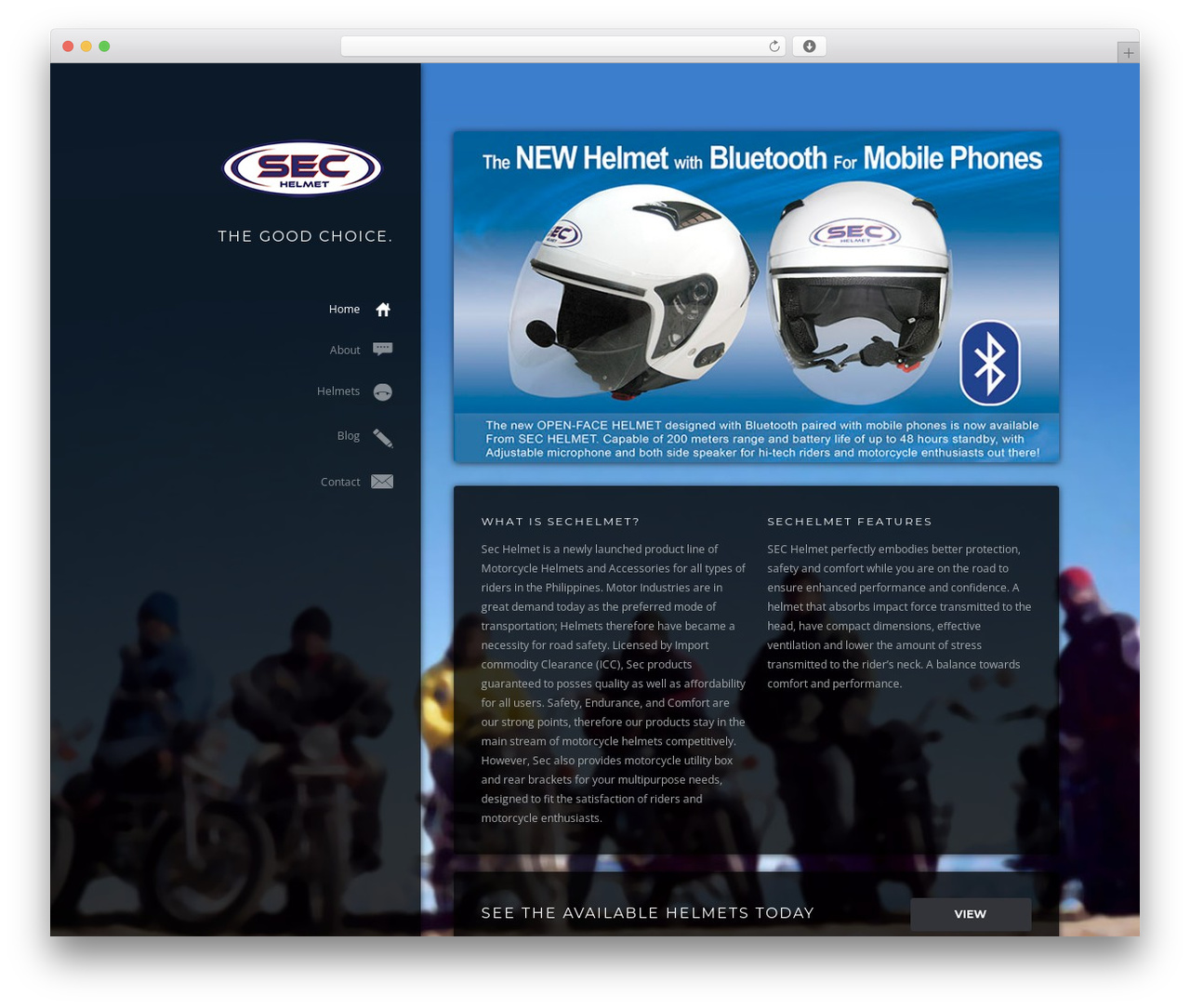
Task: Click the SEC Helmet logo
Action: (302, 168)
